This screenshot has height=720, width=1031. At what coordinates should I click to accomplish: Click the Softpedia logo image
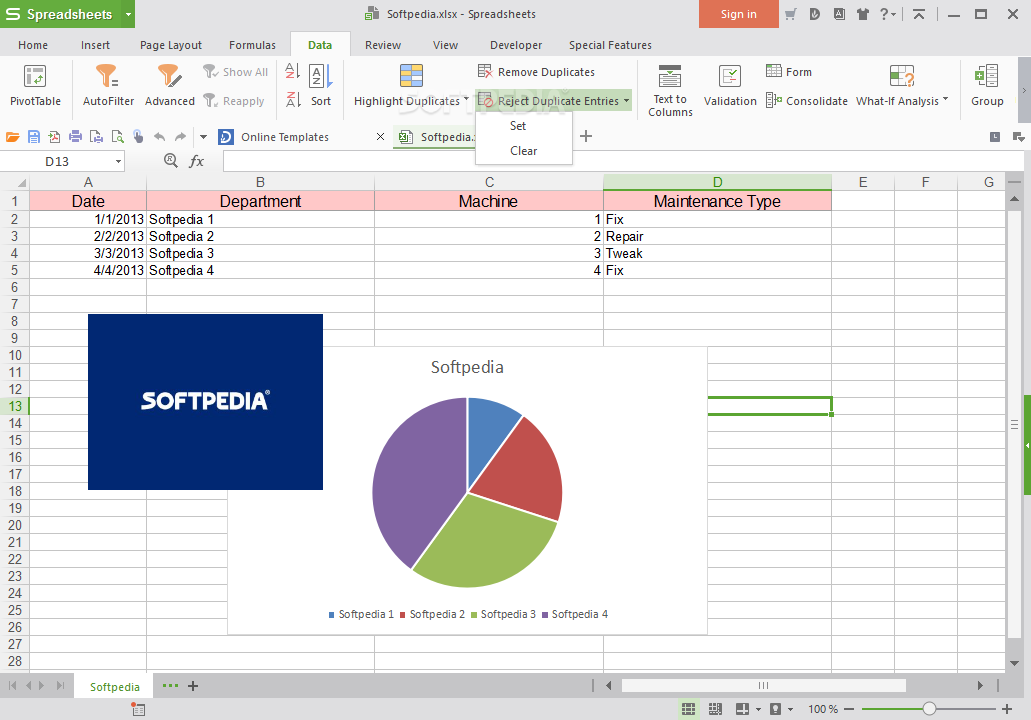[x=205, y=402]
